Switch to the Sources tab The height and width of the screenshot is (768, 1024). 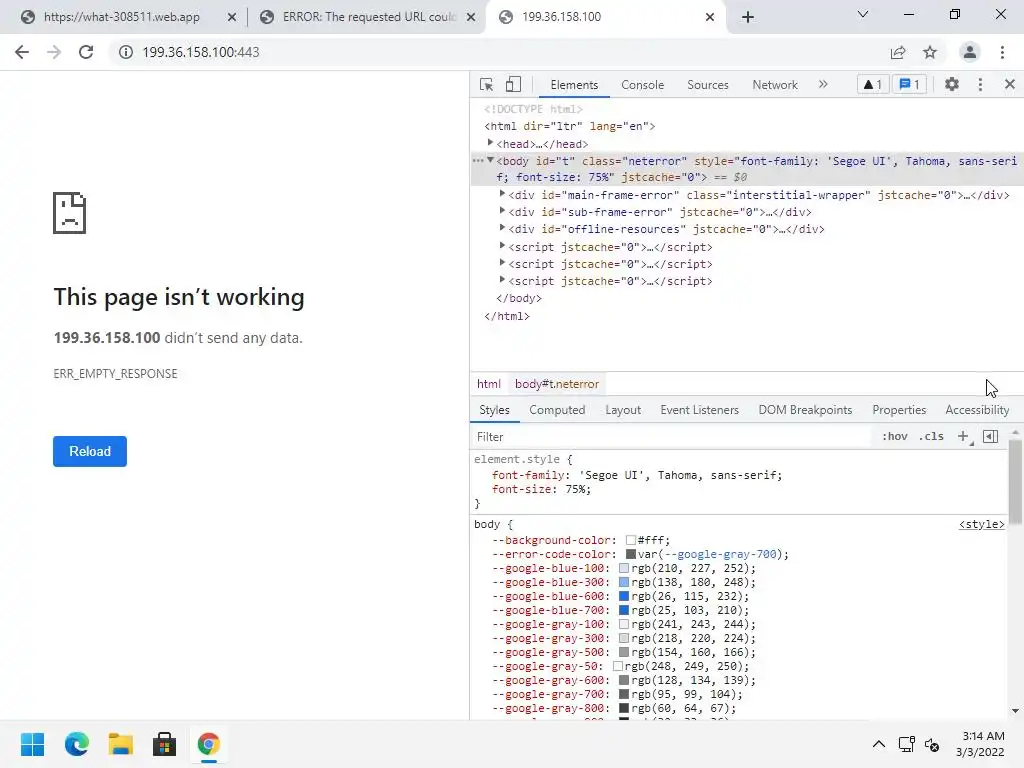click(x=707, y=85)
